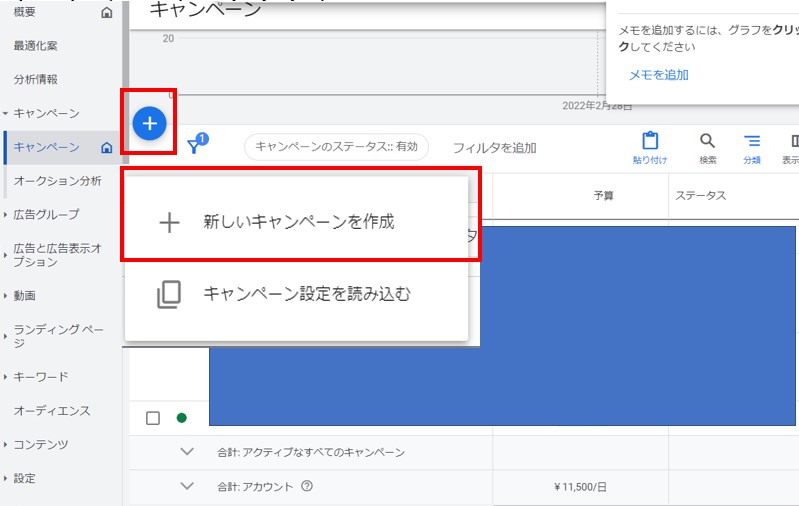Screen dimensions: 799x506
Task: Expand 広告と広告表示オプション in sidebar
Action: pos(5,255)
